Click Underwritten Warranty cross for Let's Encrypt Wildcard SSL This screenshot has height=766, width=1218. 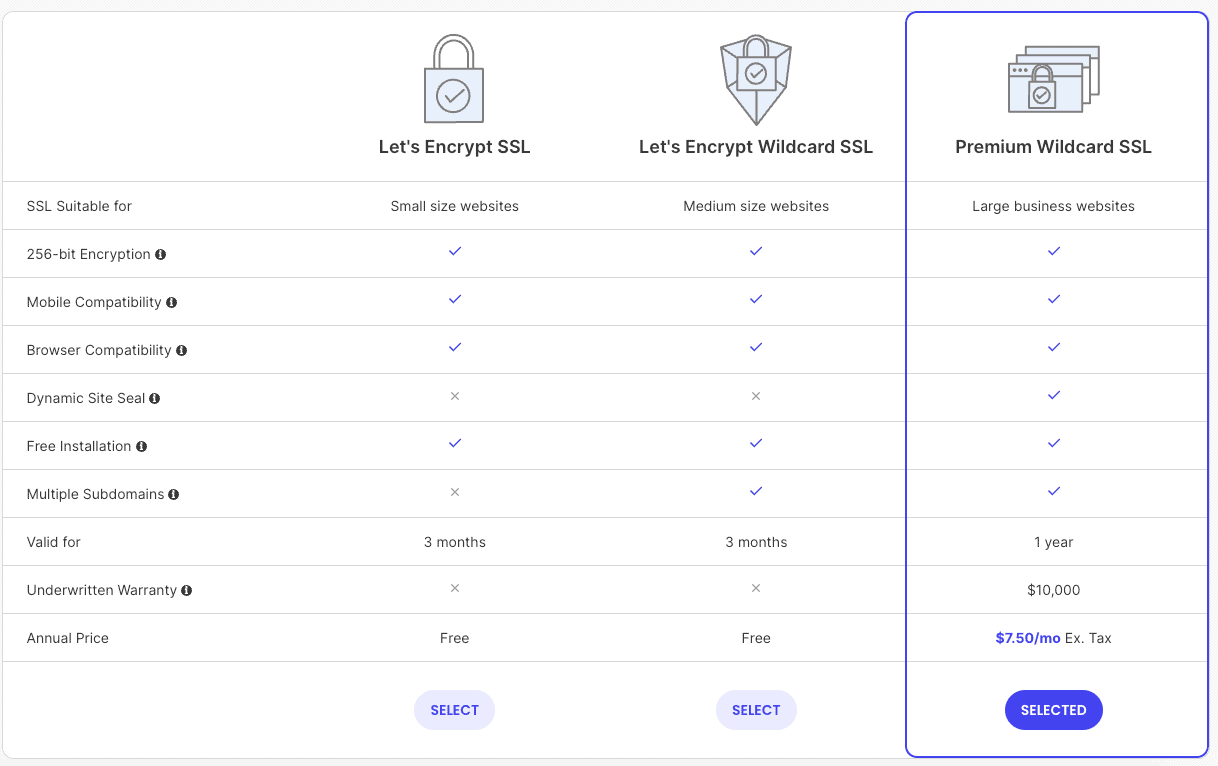(x=756, y=588)
